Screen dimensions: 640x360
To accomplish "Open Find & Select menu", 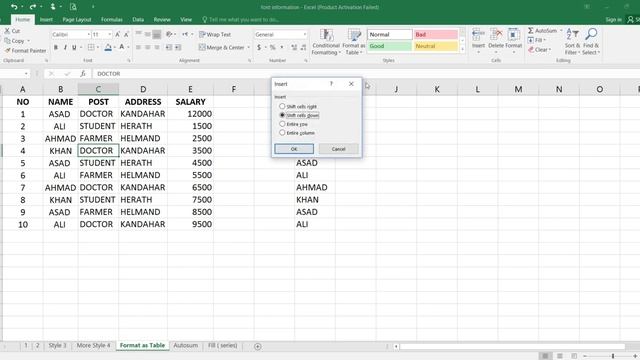I will coord(591,42).
